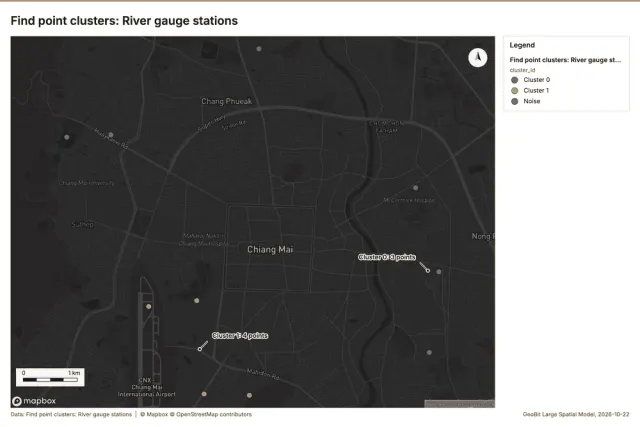Click the noise point north of Chang Phueak
This screenshot has height=427, width=640.
[x=259, y=49]
